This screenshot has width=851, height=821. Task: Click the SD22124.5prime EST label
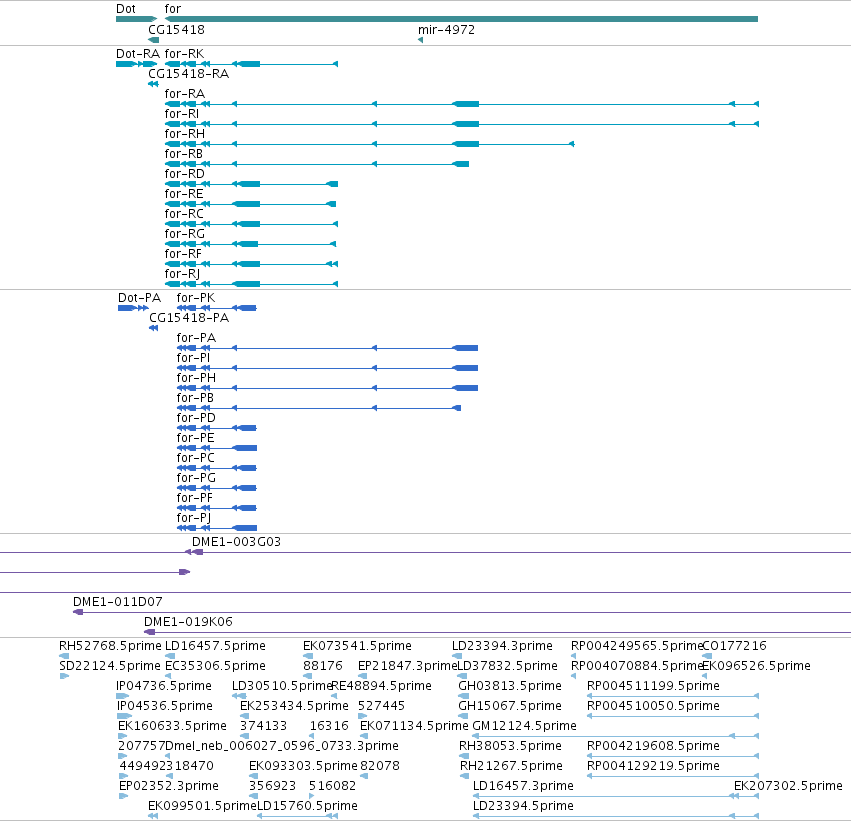(110, 666)
